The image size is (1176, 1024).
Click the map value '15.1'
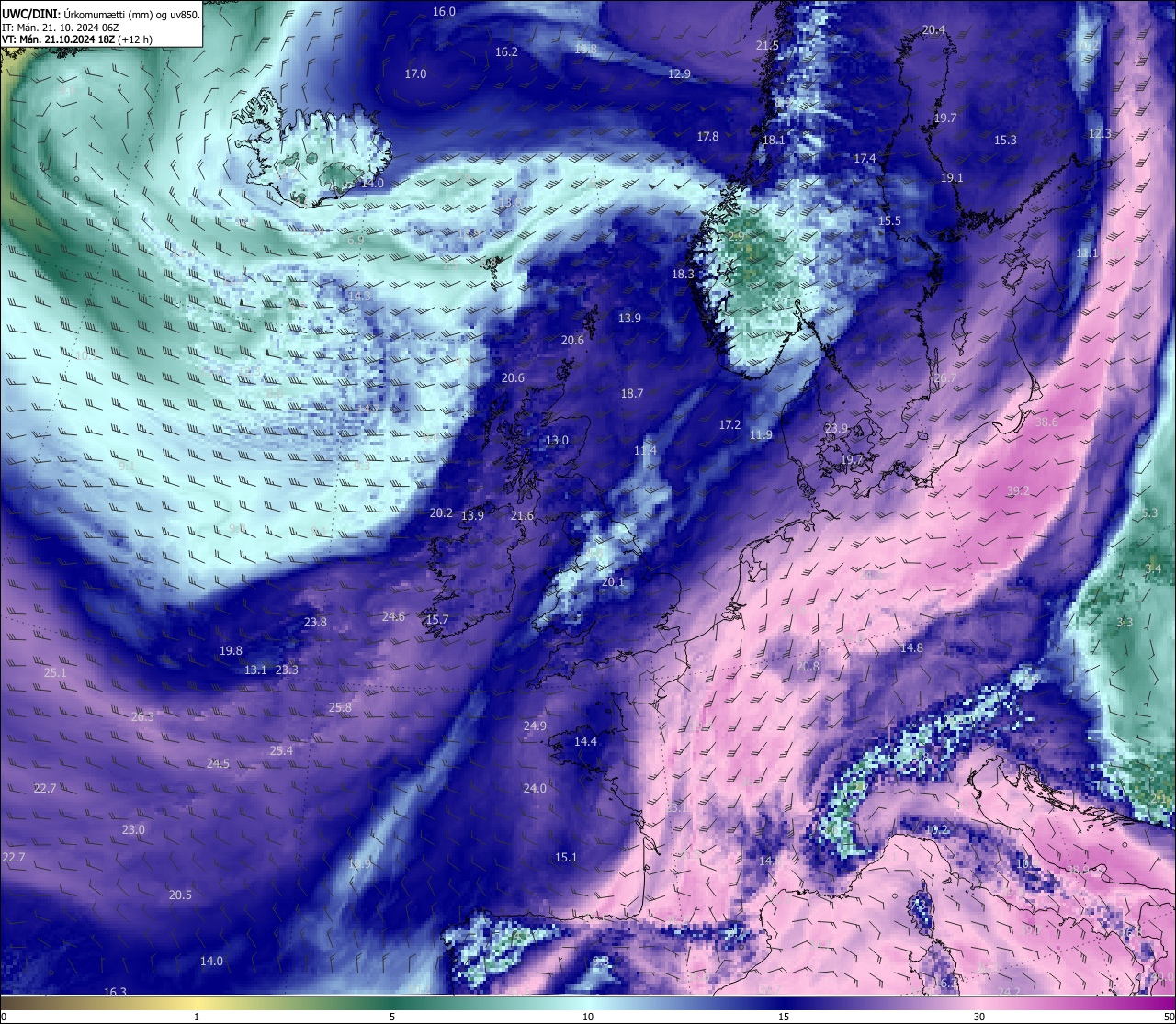coord(566,857)
